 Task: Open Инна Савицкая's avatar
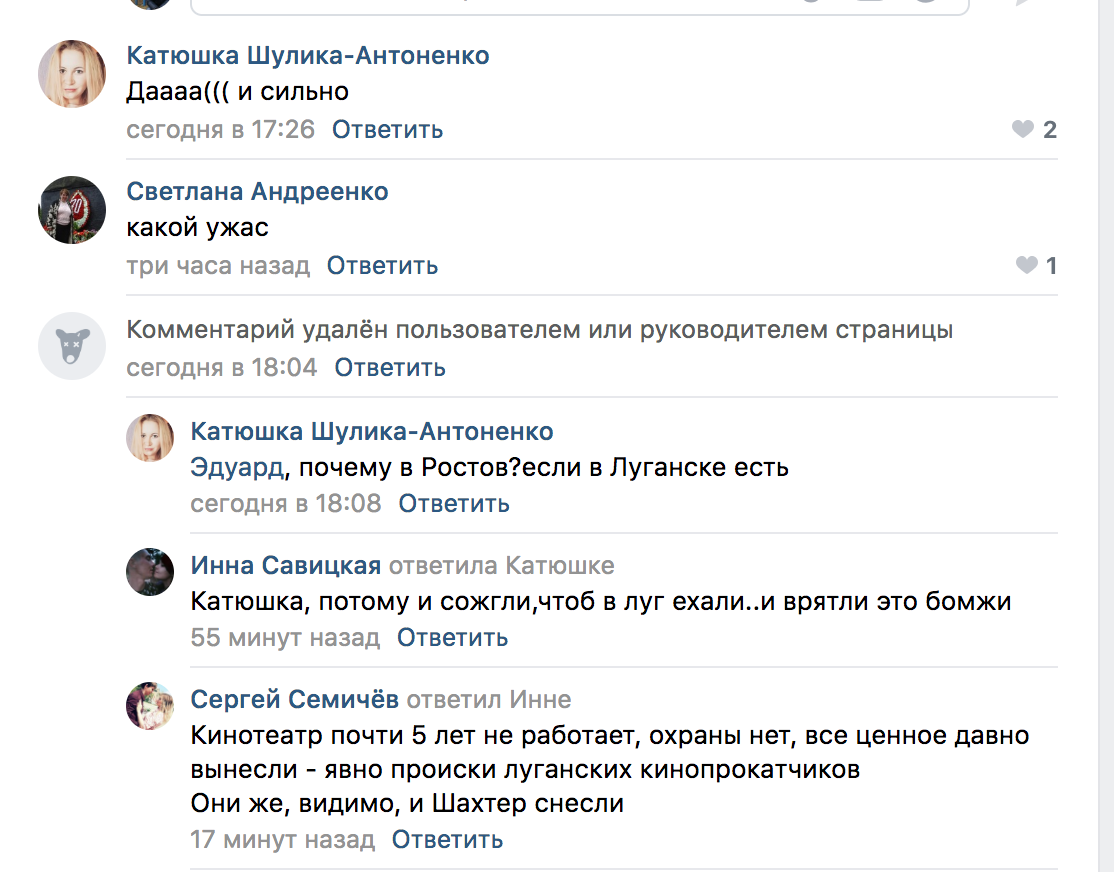point(150,572)
